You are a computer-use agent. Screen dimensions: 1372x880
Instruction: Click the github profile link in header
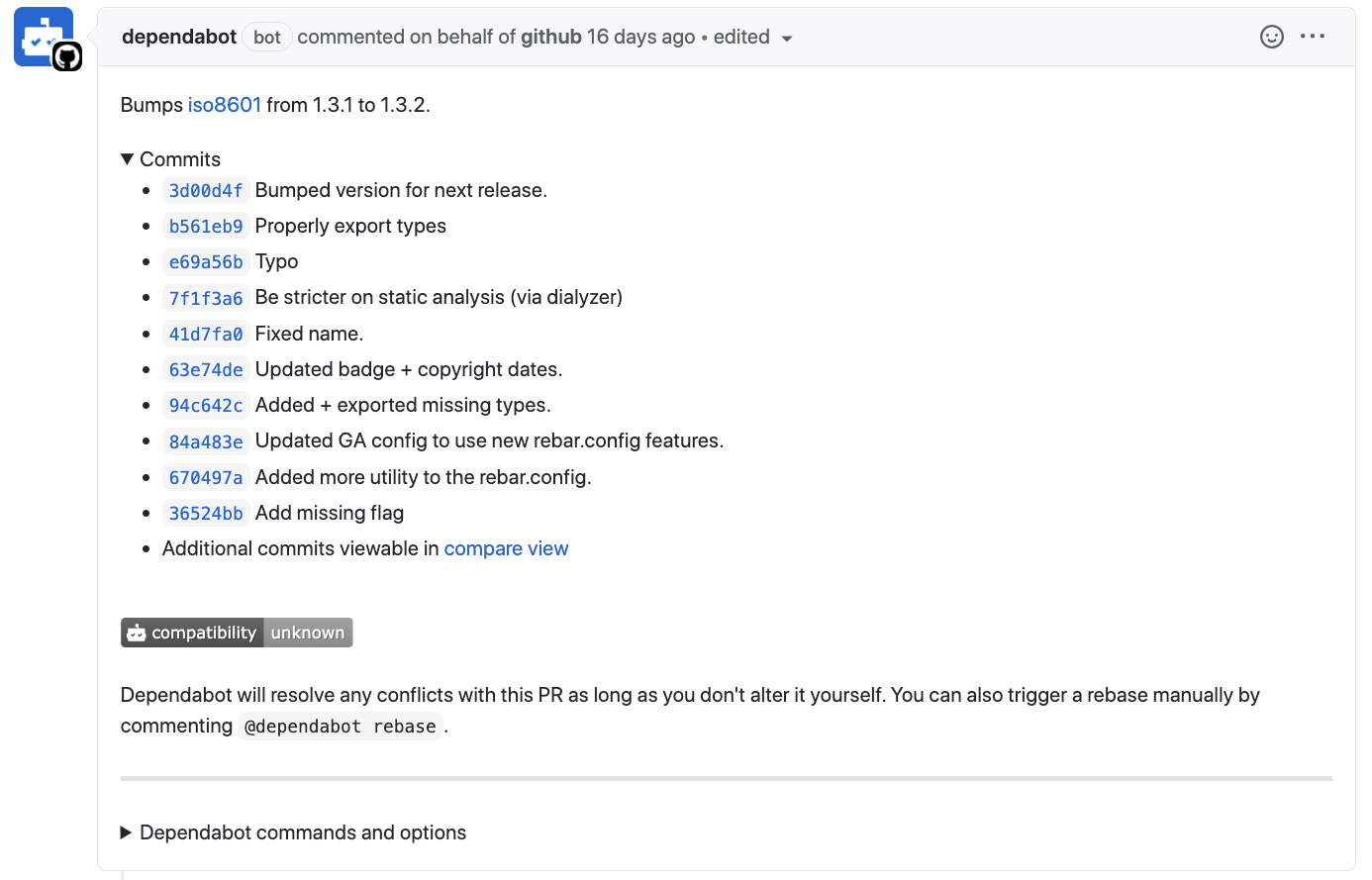(x=552, y=37)
